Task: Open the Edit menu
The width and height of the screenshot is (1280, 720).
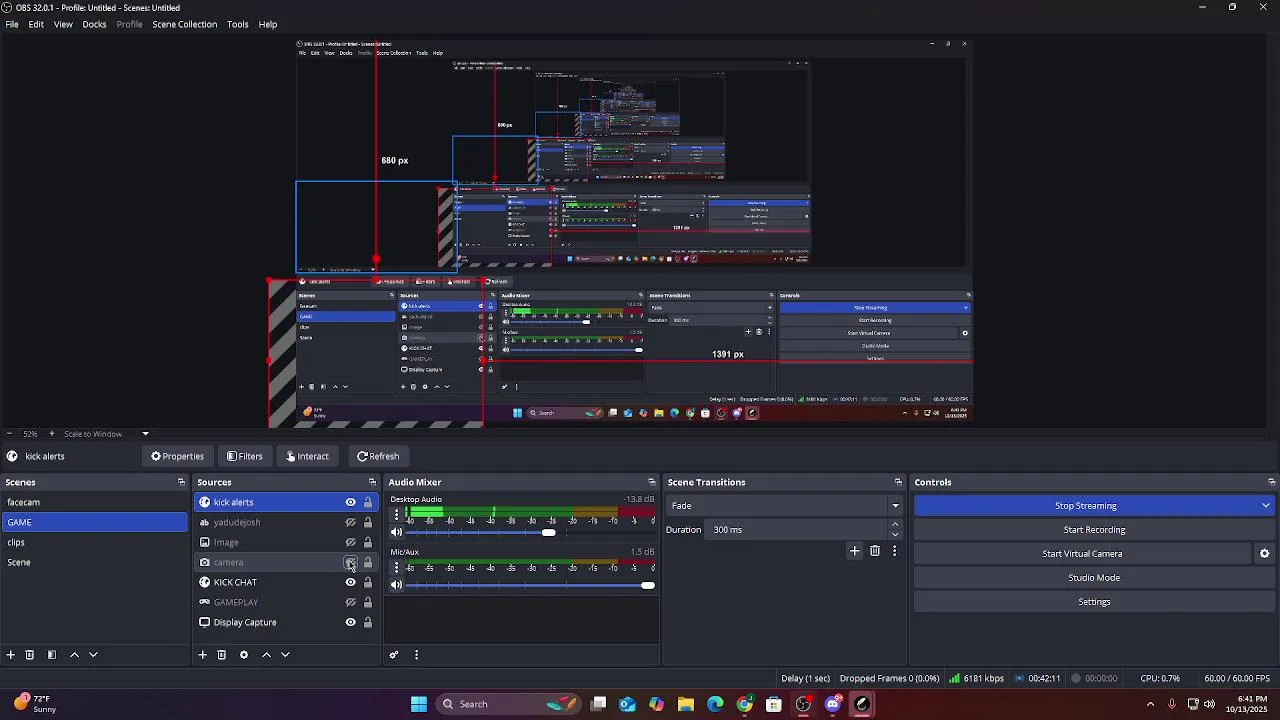Action: click(x=36, y=24)
